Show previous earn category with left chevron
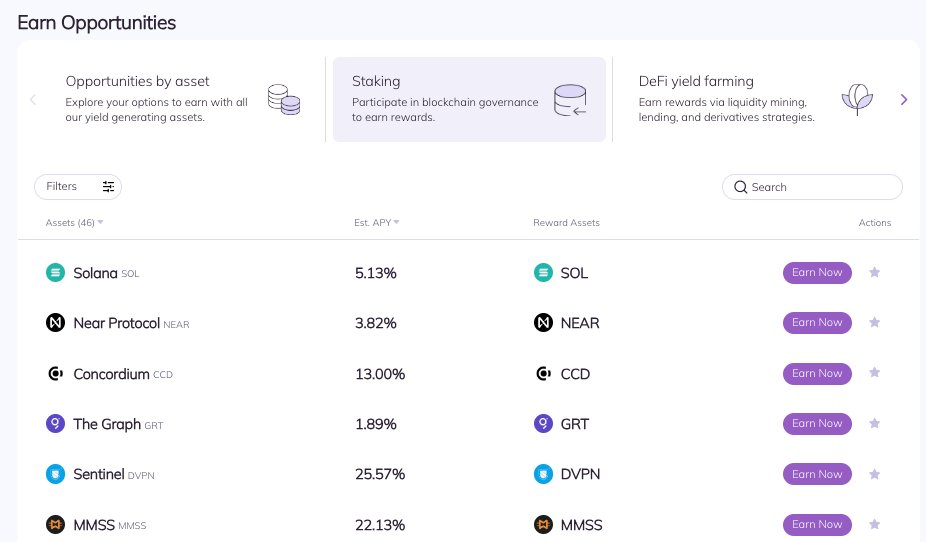The height and width of the screenshot is (542, 926). [33, 99]
